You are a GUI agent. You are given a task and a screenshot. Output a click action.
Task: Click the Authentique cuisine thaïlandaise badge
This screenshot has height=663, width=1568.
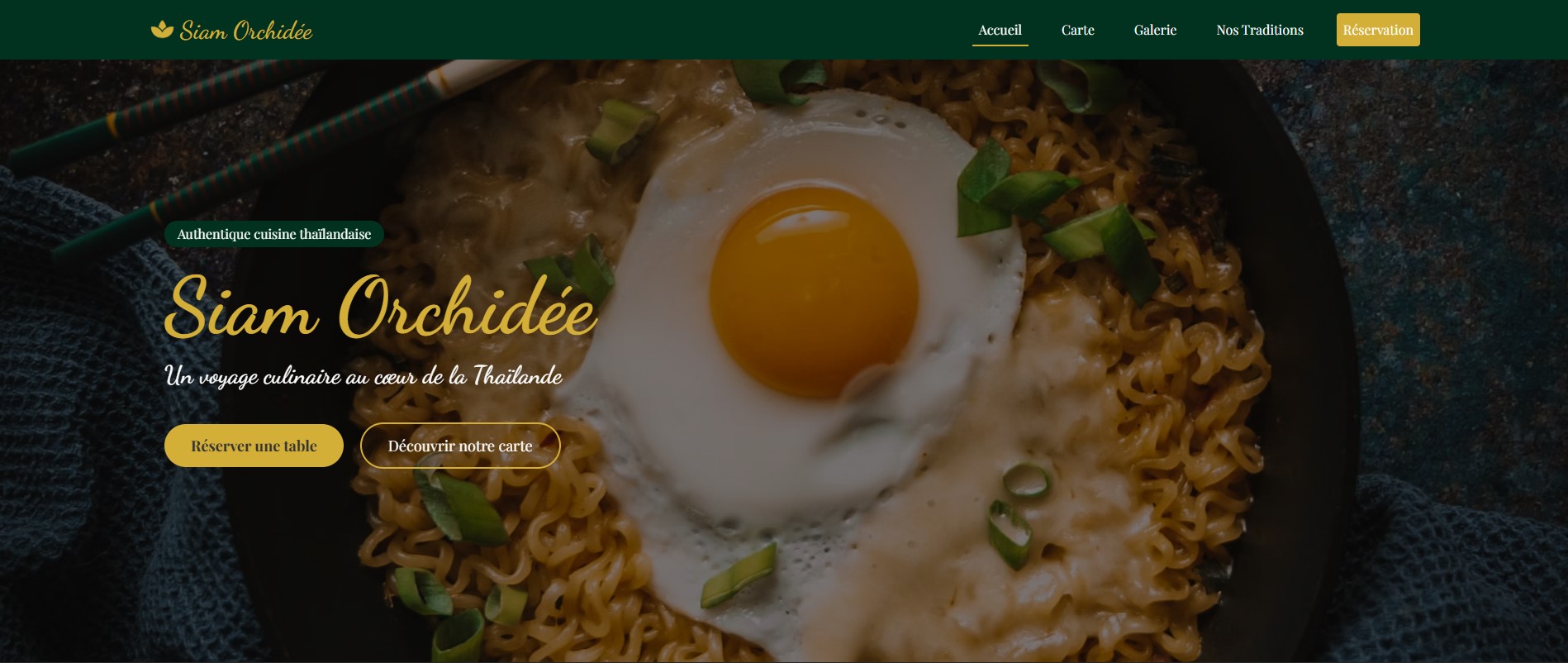[274, 234]
